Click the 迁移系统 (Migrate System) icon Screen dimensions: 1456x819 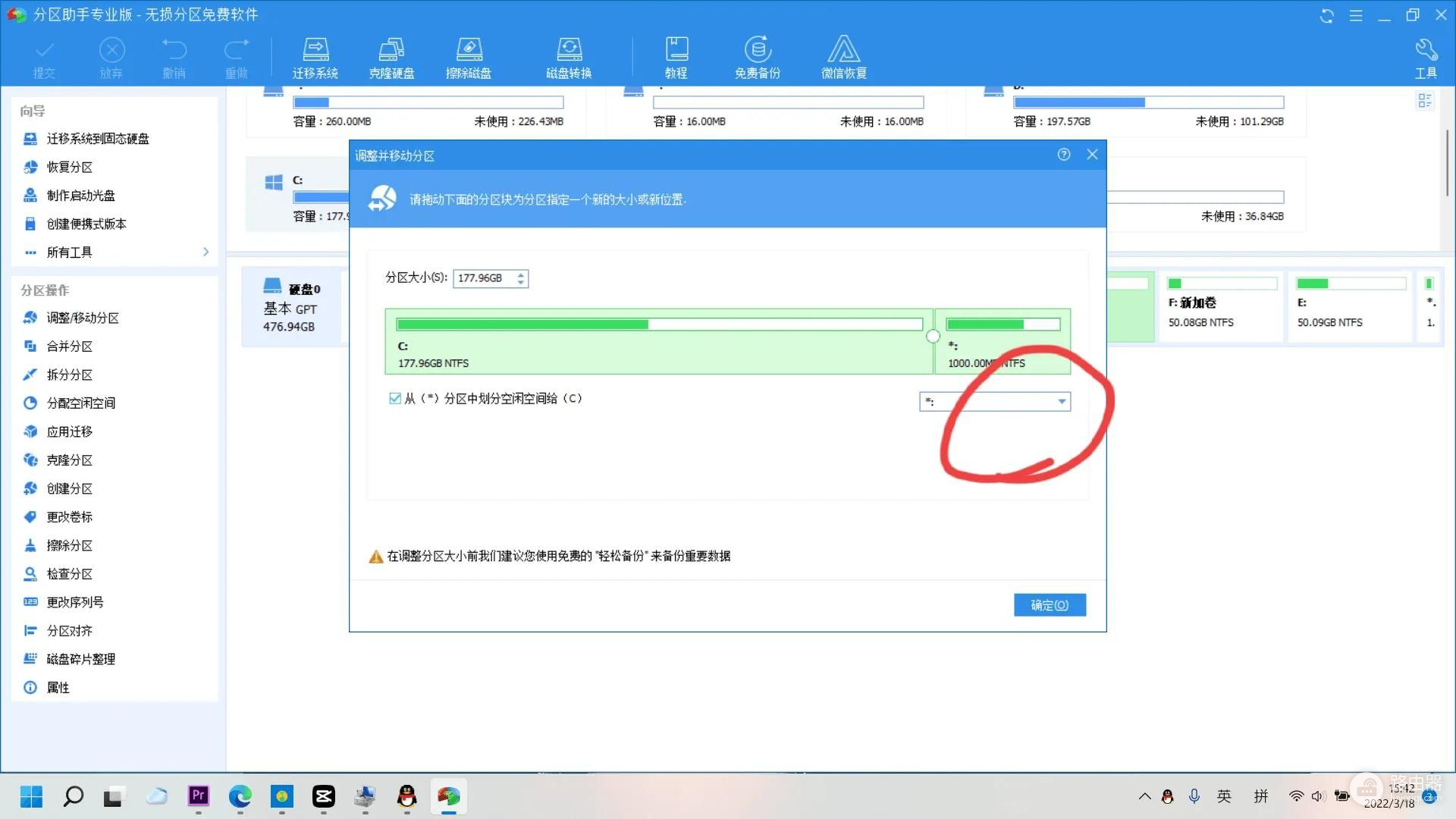click(x=315, y=56)
